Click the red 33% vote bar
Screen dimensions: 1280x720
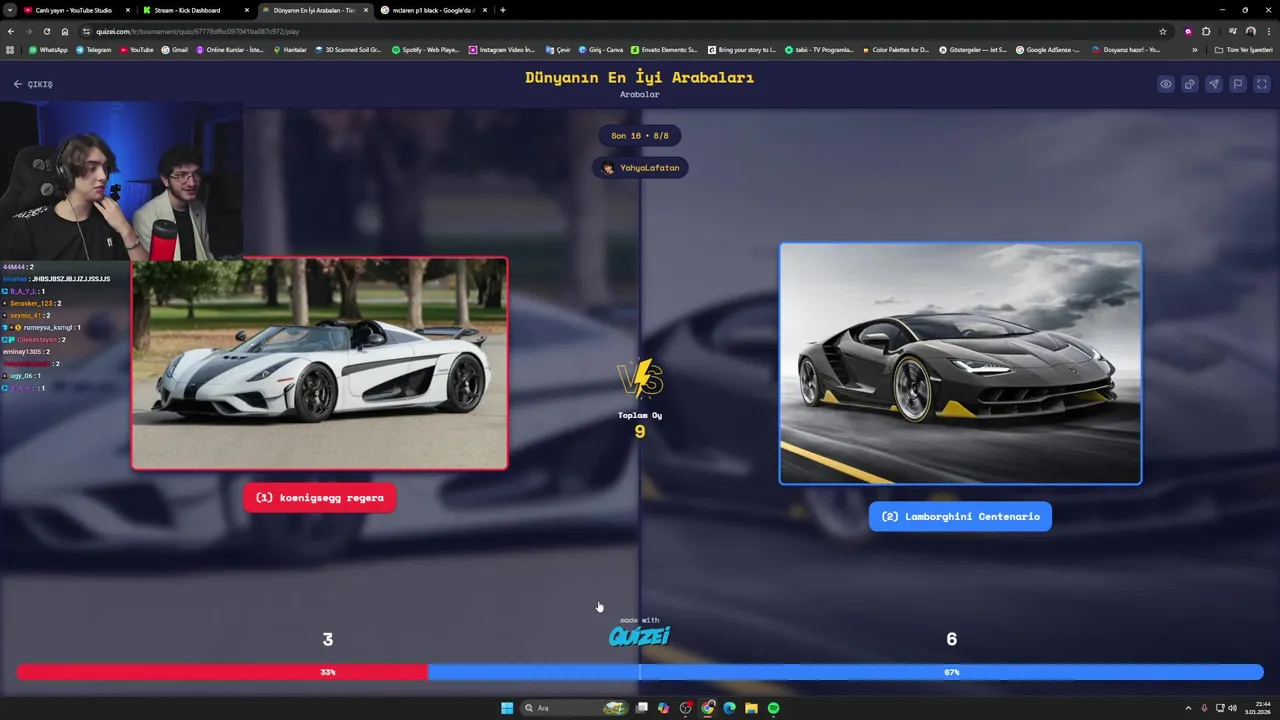click(222, 672)
